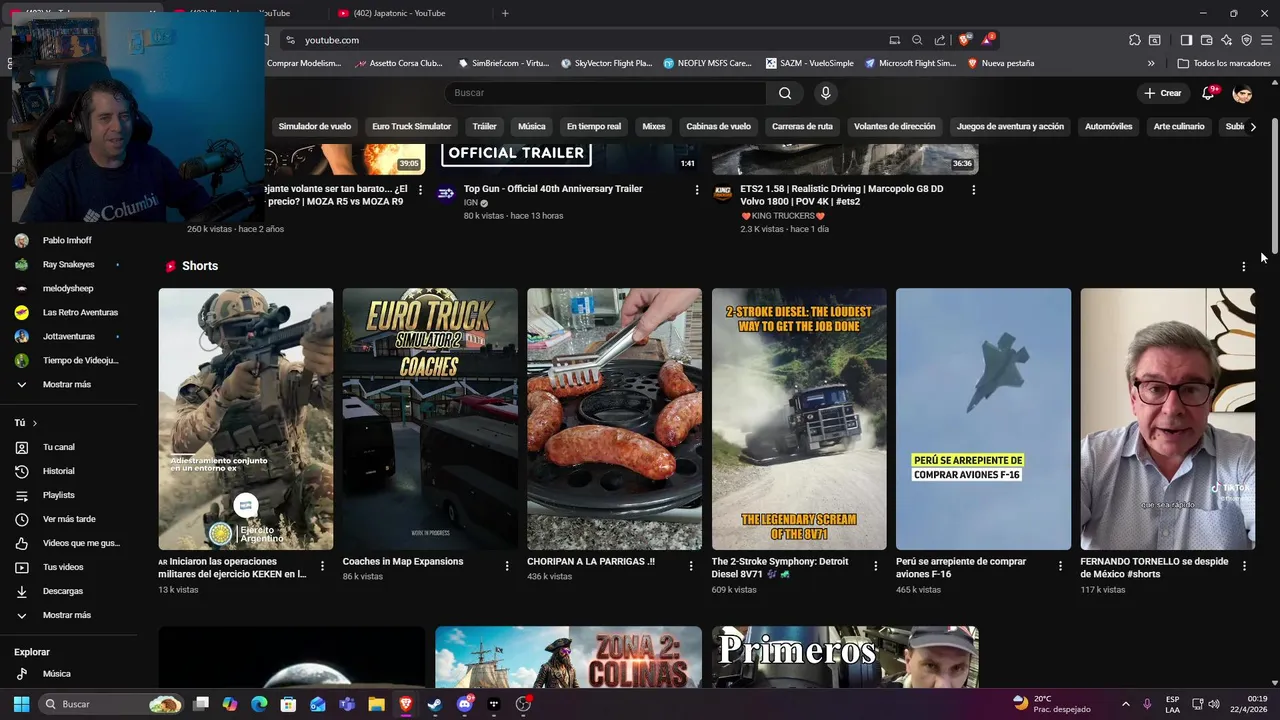Open options menu for ETS2 1.58 video
1280x720 pixels.
pos(973,190)
